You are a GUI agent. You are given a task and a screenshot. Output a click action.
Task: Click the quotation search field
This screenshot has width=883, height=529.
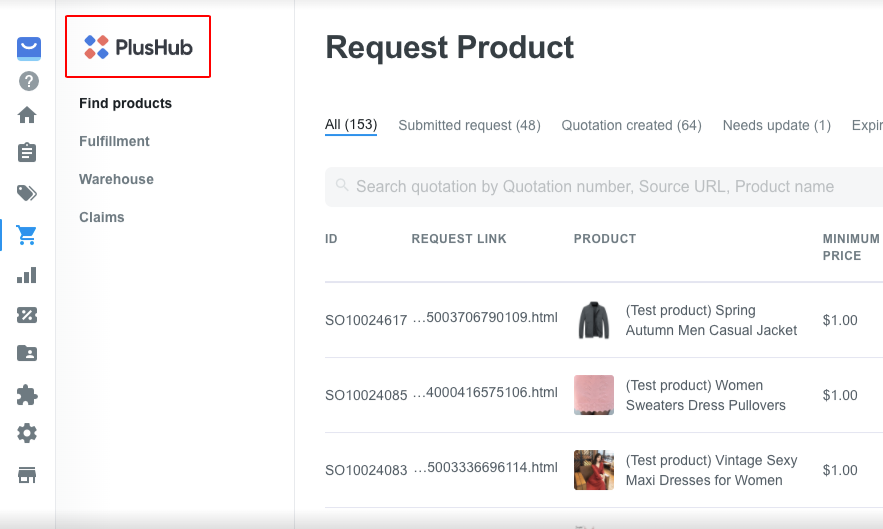tap(604, 186)
